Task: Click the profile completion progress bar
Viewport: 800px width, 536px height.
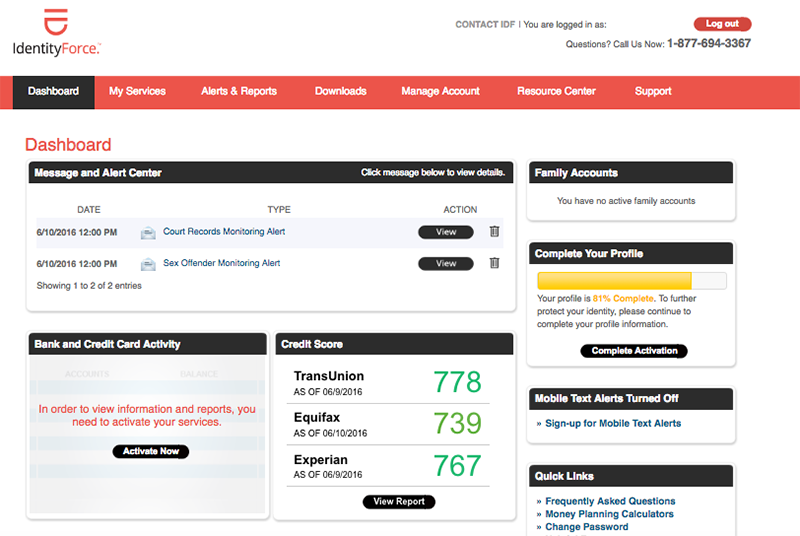Action: tap(632, 281)
